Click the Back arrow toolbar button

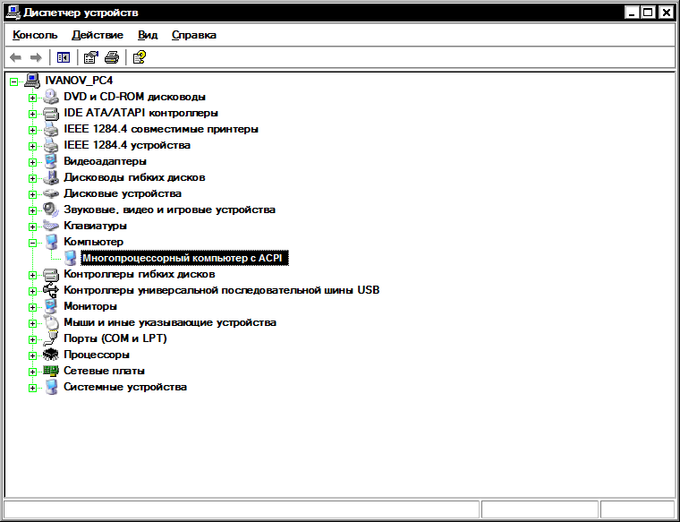pos(16,57)
